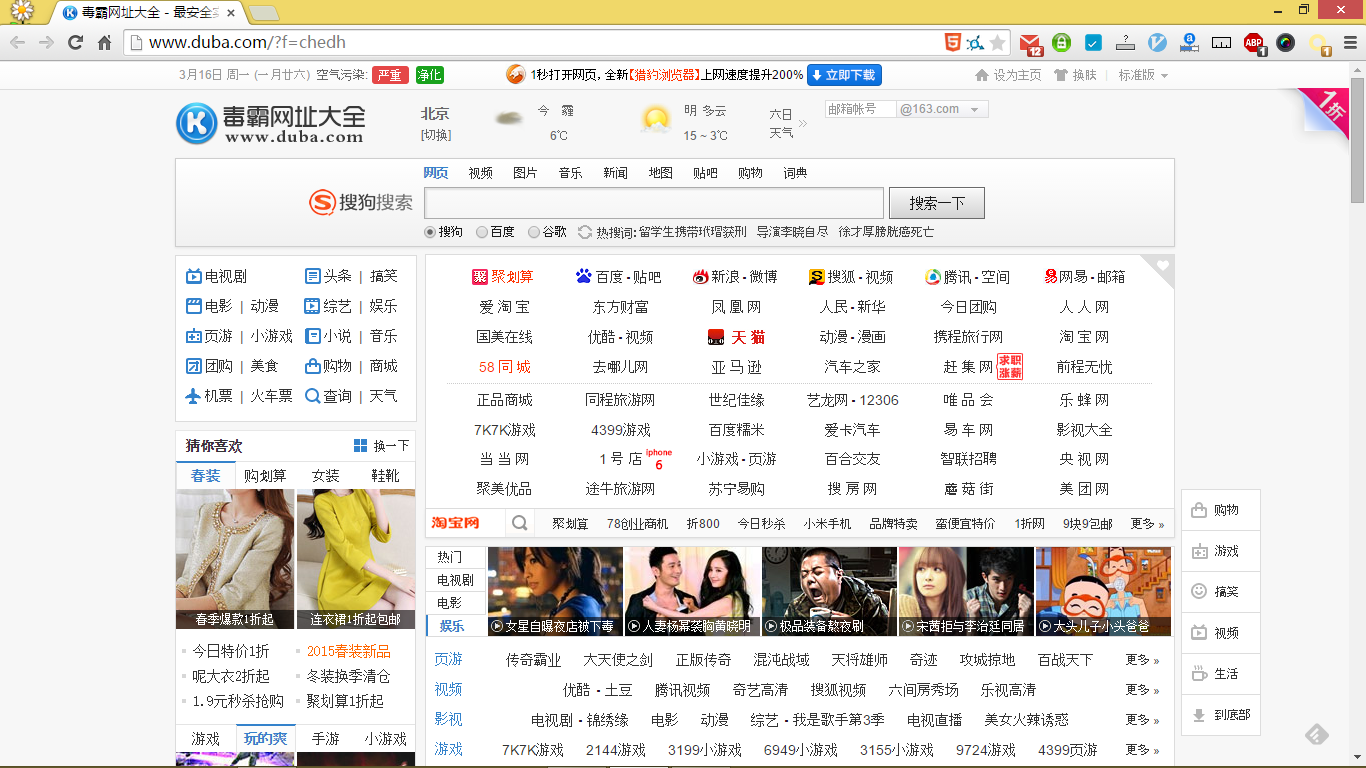Expand 更多 in the 页游 row
The height and width of the screenshot is (768, 1366).
pos(1142,660)
